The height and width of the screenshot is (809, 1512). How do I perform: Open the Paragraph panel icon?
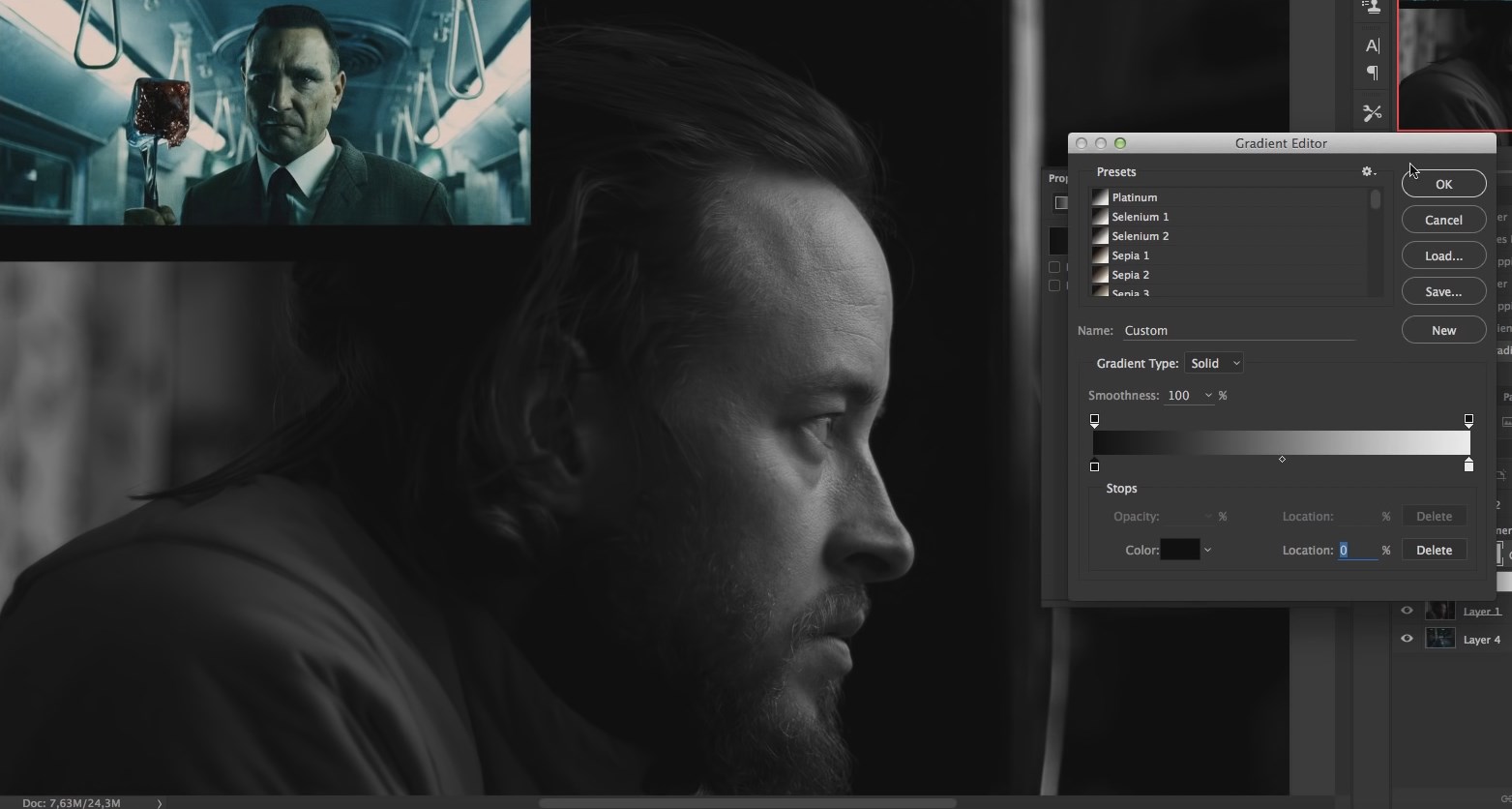(x=1372, y=74)
